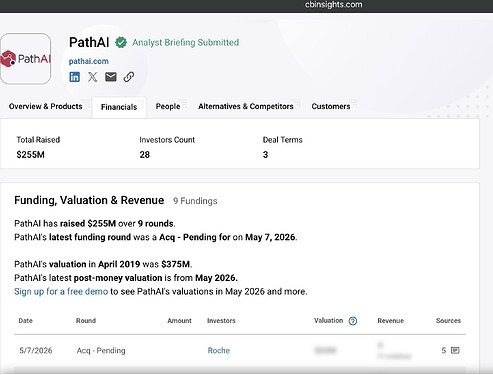The height and width of the screenshot is (375, 493).
Task: Click the email envelope icon
Action: pyautogui.click(x=111, y=77)
